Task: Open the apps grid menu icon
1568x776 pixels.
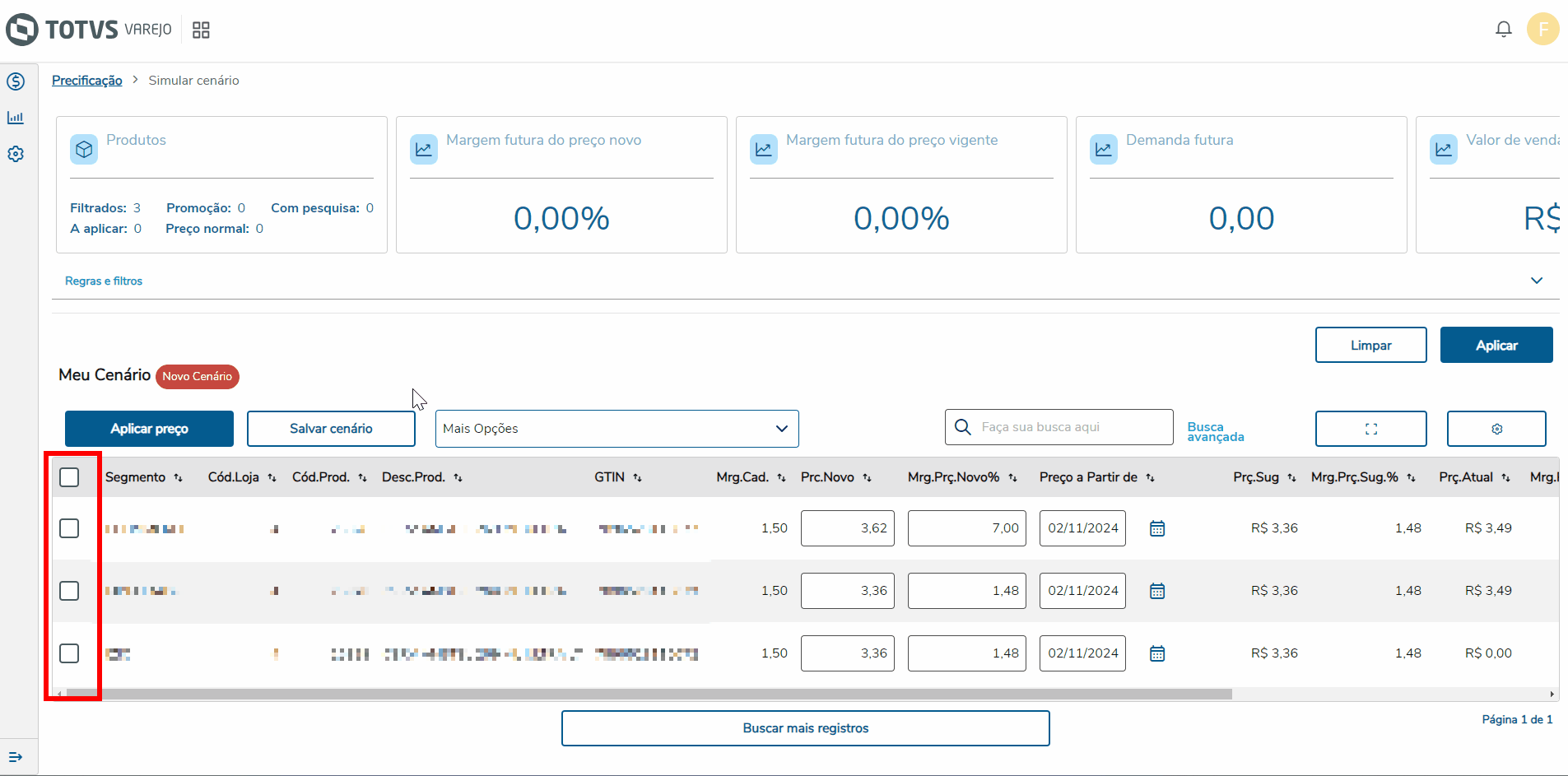Action: coord(201,30)
